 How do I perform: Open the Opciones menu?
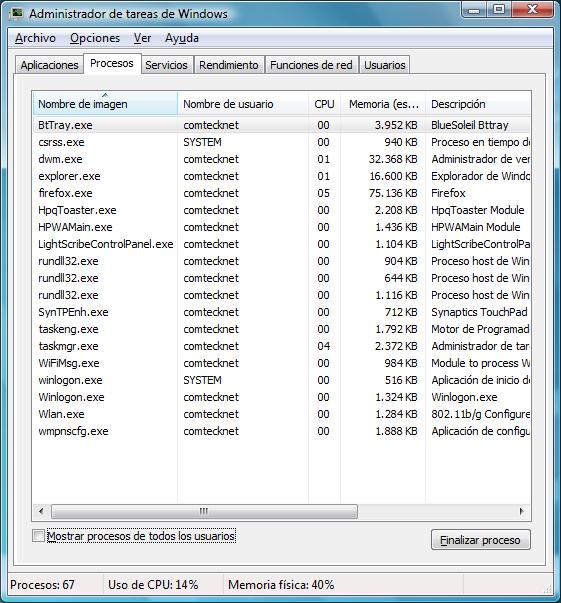[x=95, y=38]
